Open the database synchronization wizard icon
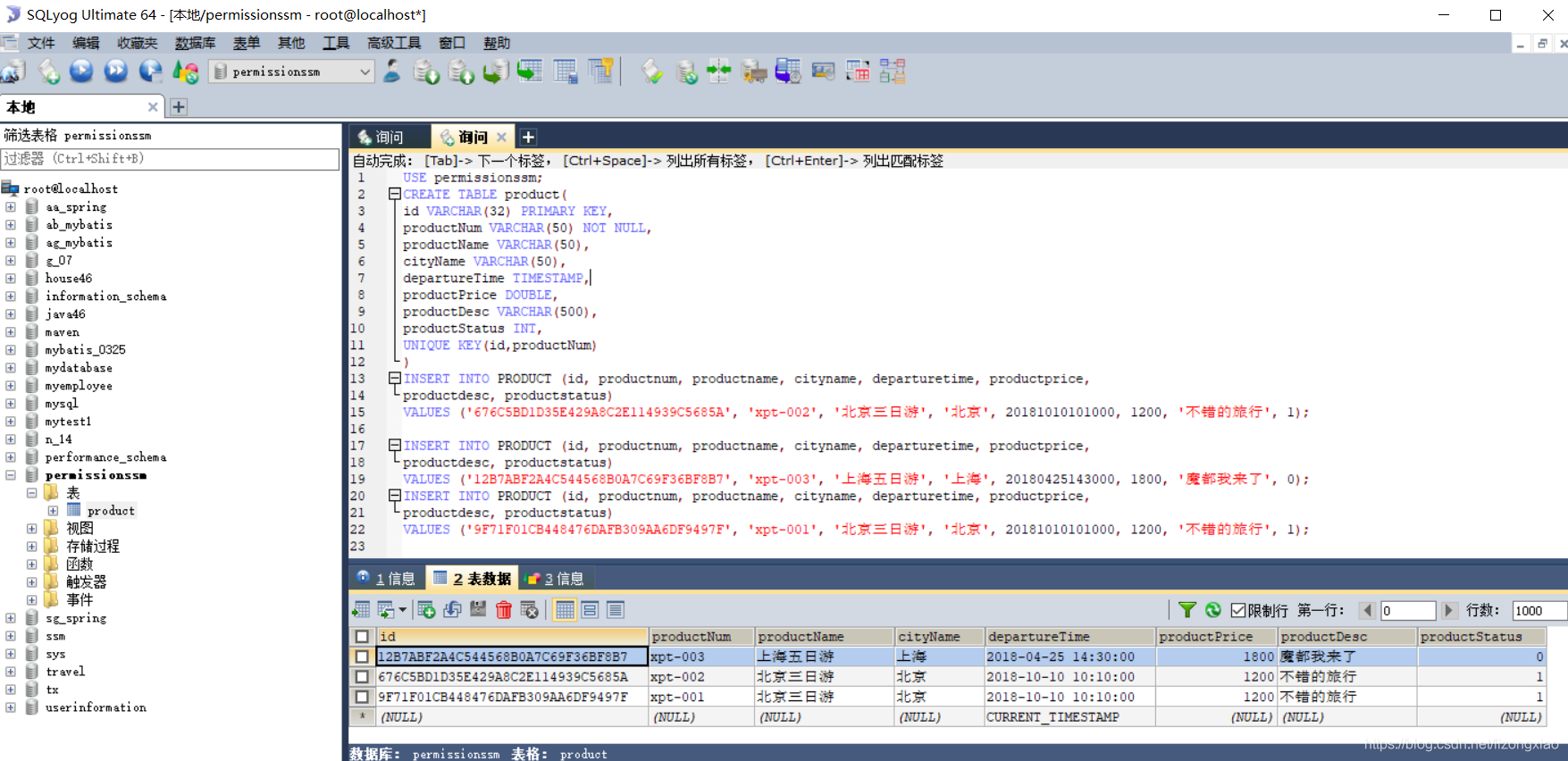This screenshot has height=761, width=1568. pos(686,71)
